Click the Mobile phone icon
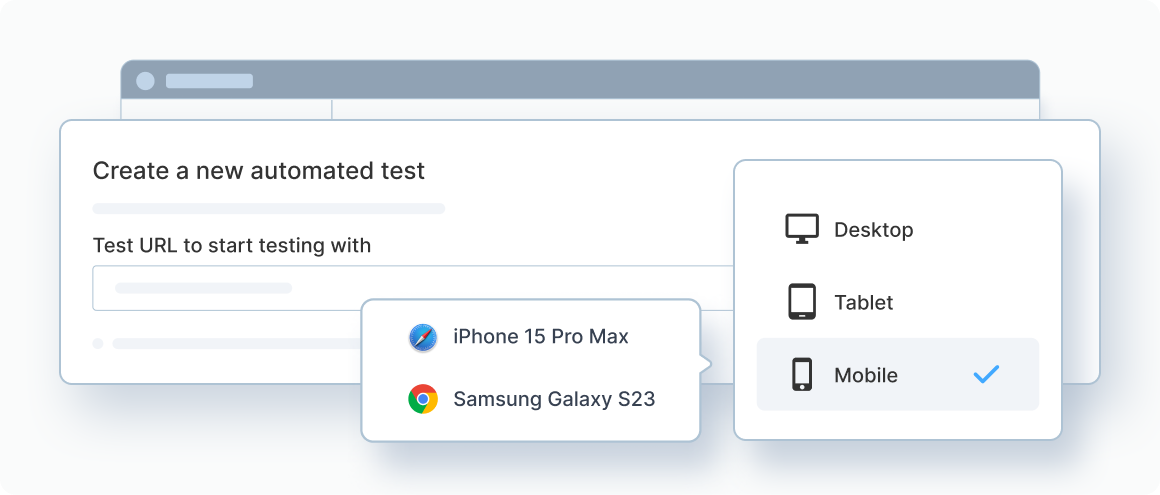 click(x=802, y=375)
